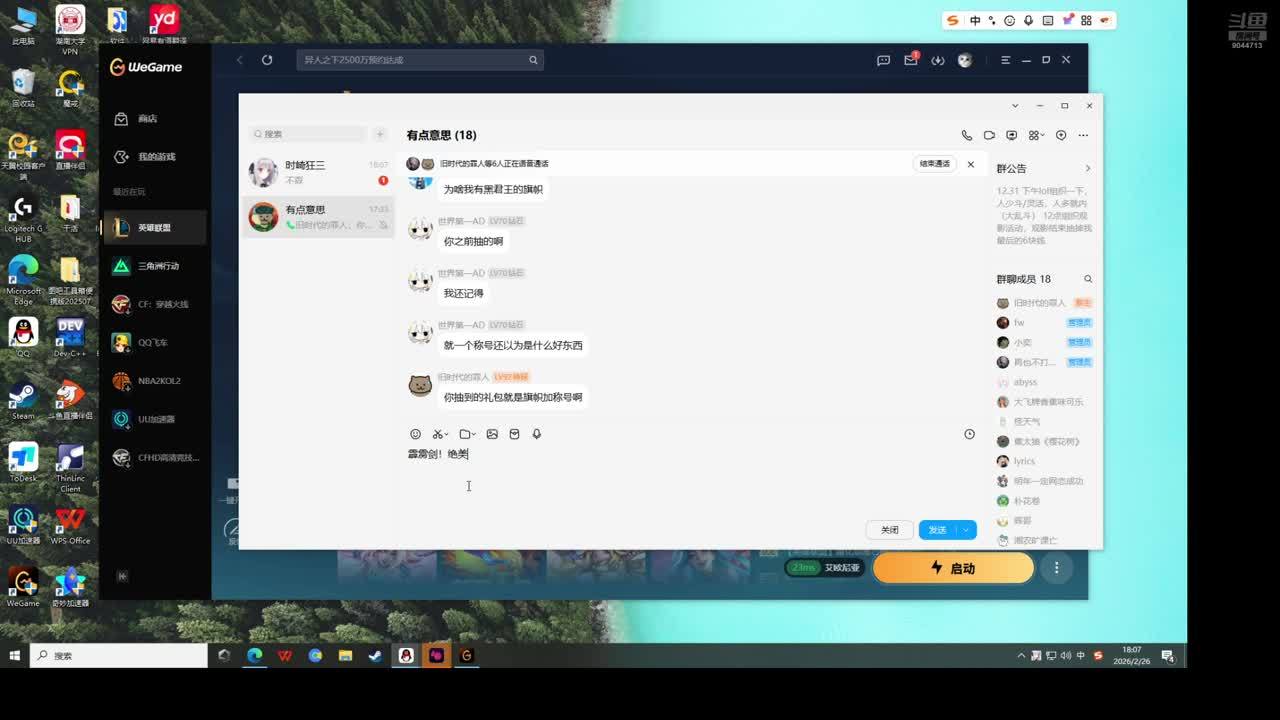Select CF: 穿越火线 in WeGame game list
Viewport: 1280px width, 720px height.
tap(155, 304)
